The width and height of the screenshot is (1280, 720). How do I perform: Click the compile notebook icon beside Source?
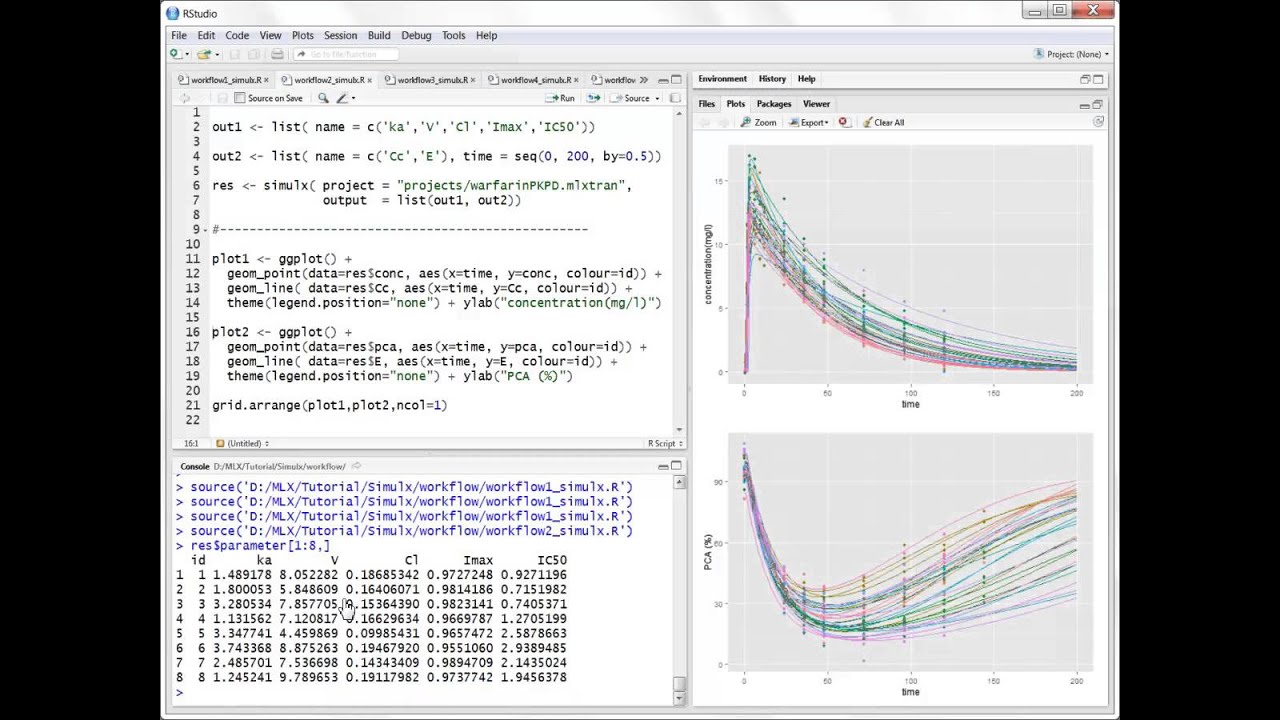[x=674, y=98]
